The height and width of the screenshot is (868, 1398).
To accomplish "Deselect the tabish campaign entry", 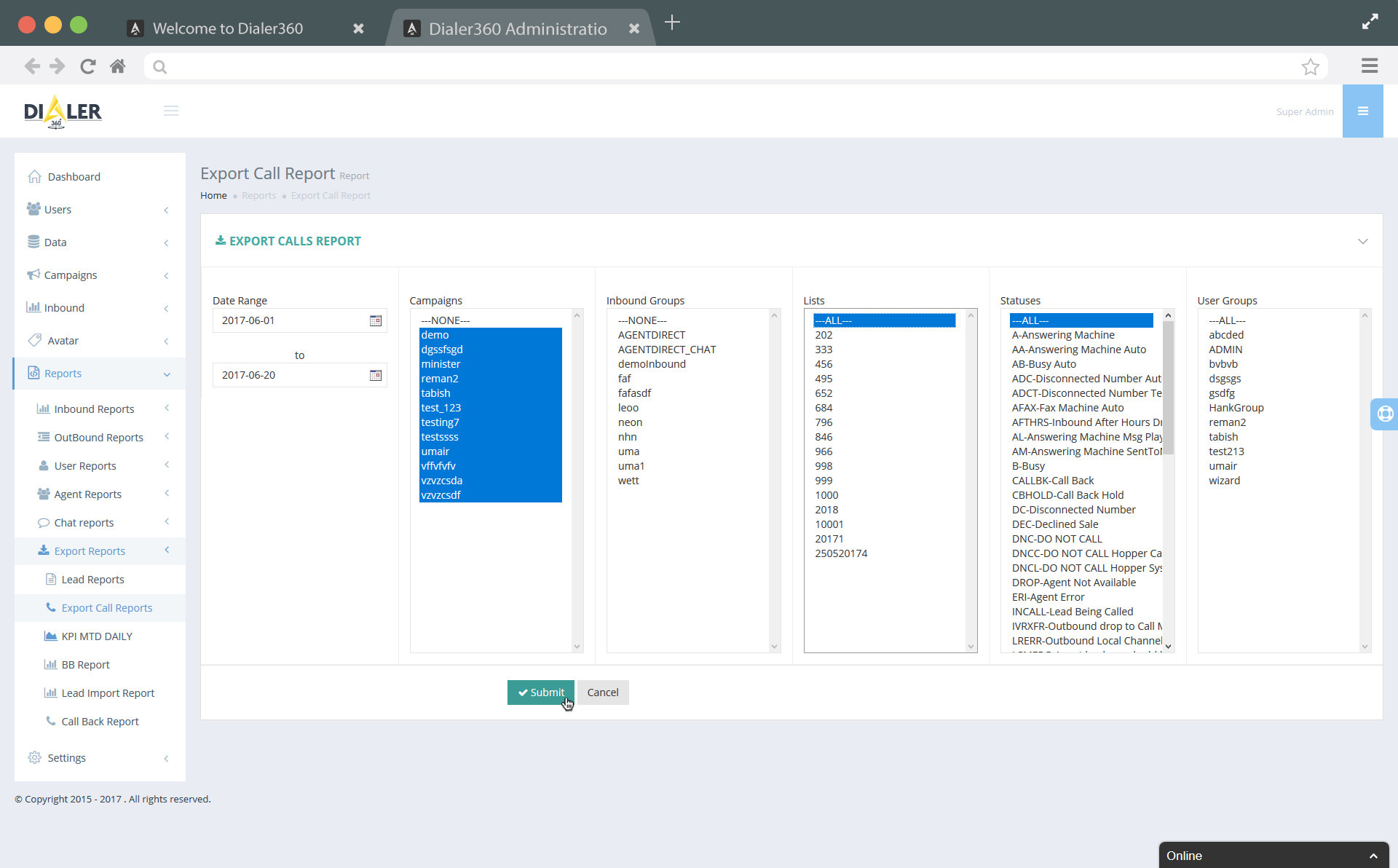I will pos(436,392).
